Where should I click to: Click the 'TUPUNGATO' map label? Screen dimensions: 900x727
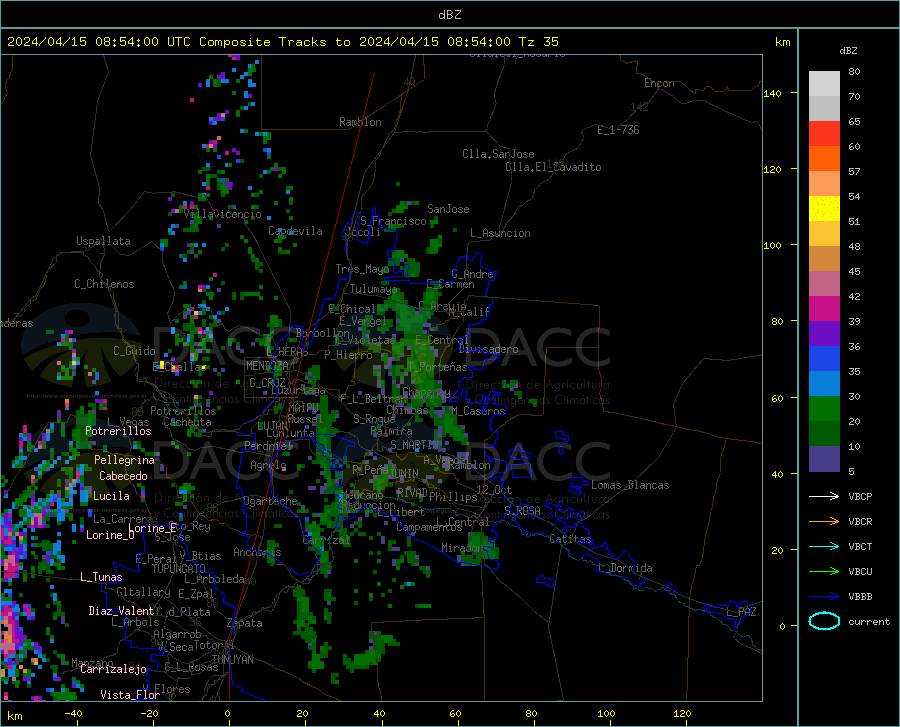pyautogui.click(x=179, y=569)
